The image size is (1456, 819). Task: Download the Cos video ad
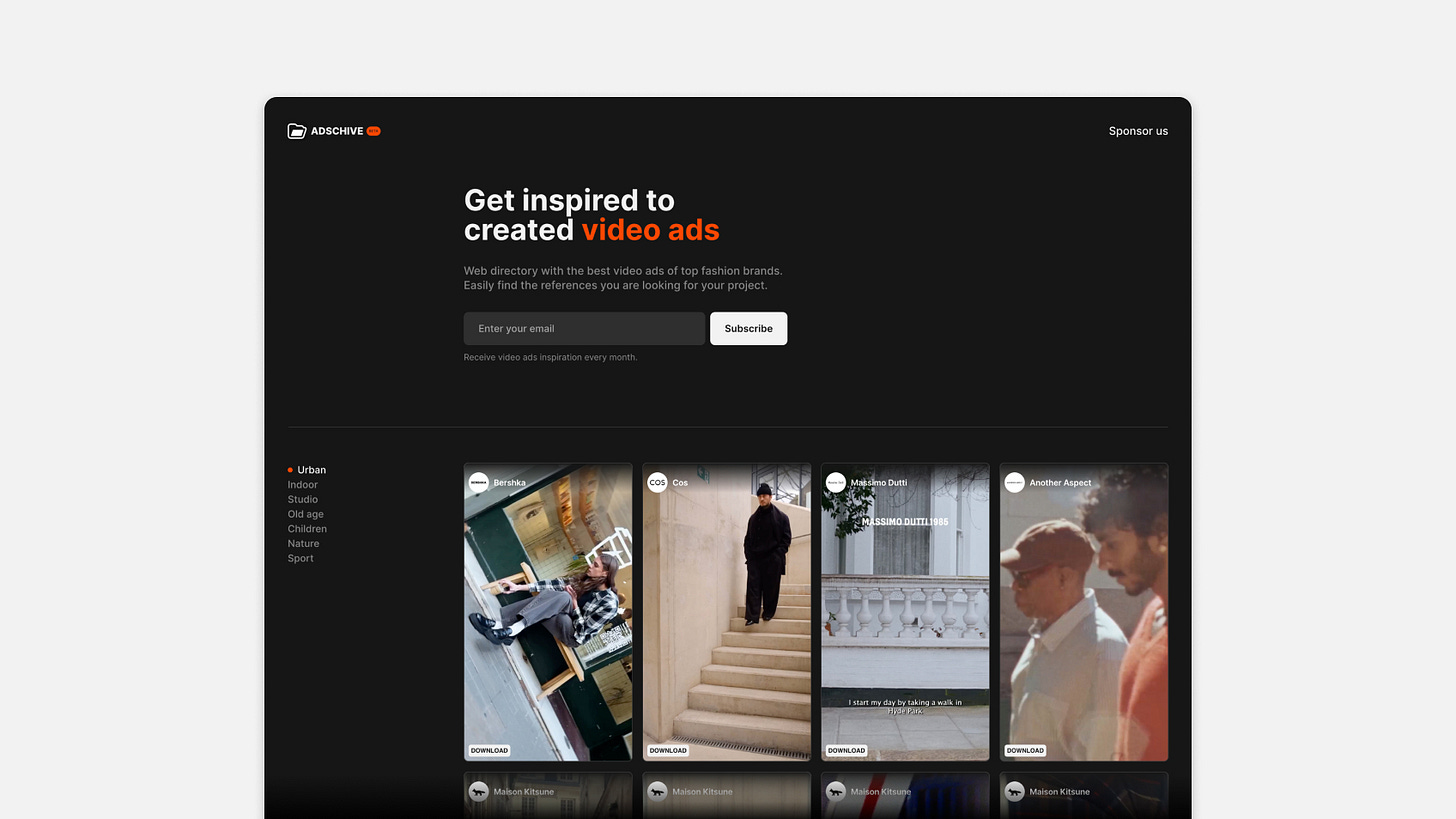[668, 750]
